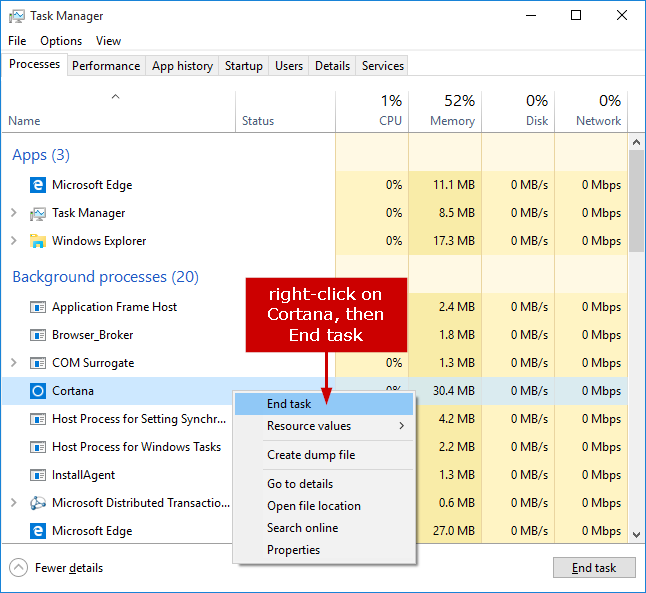Open the Startup tab

click(x=244, y=66)
